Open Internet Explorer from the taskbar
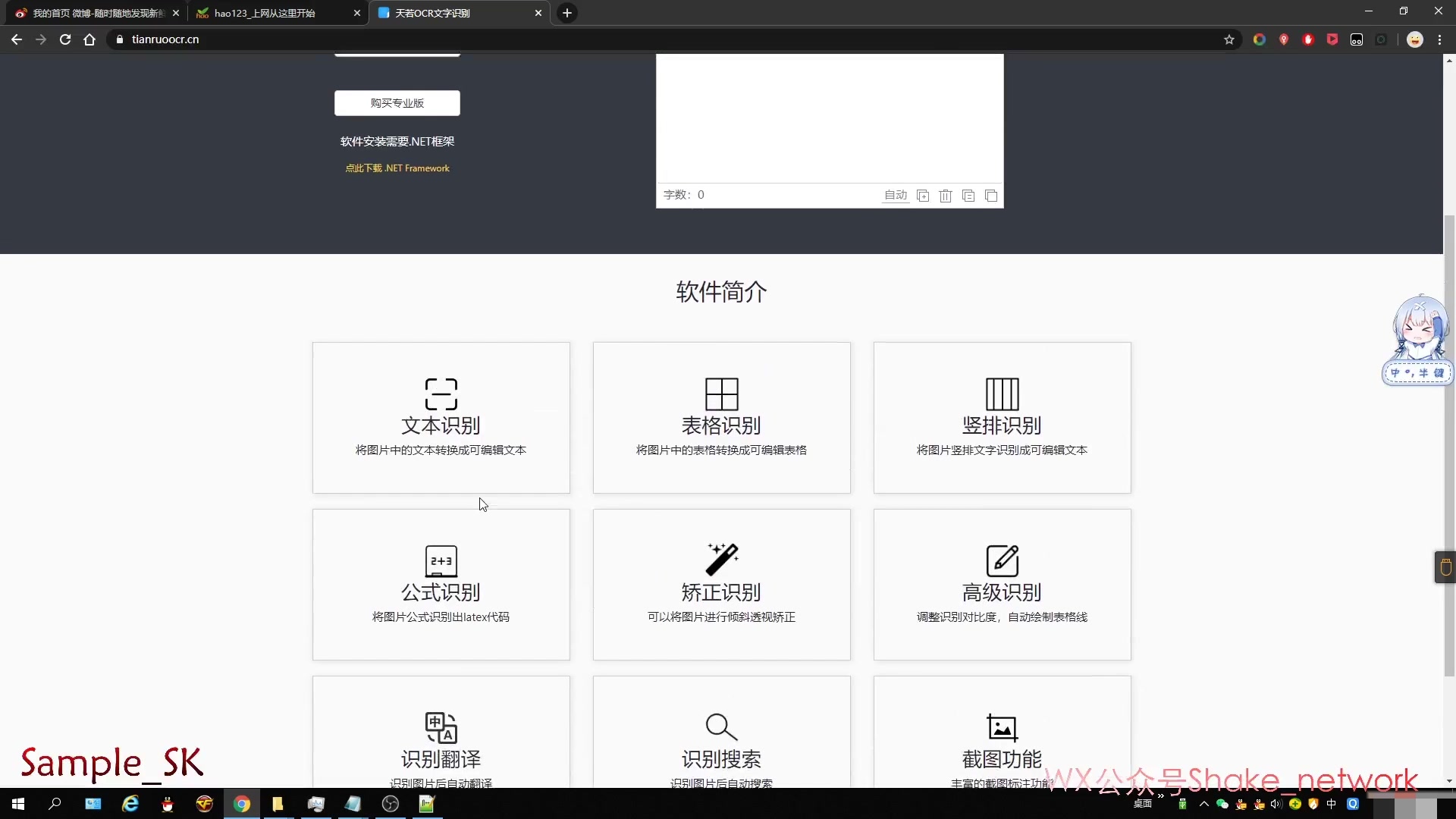The image size is (1456, 819). (130, 804)
